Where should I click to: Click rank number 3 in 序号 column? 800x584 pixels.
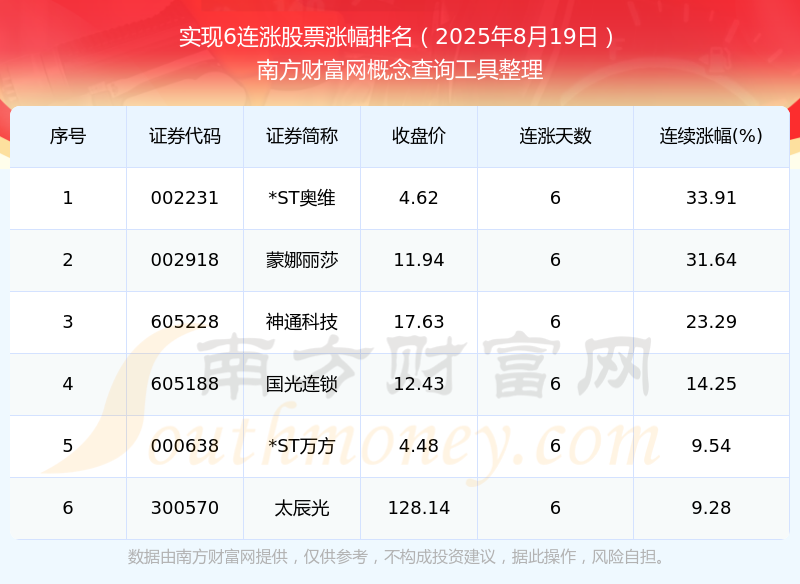click(68, 322)
